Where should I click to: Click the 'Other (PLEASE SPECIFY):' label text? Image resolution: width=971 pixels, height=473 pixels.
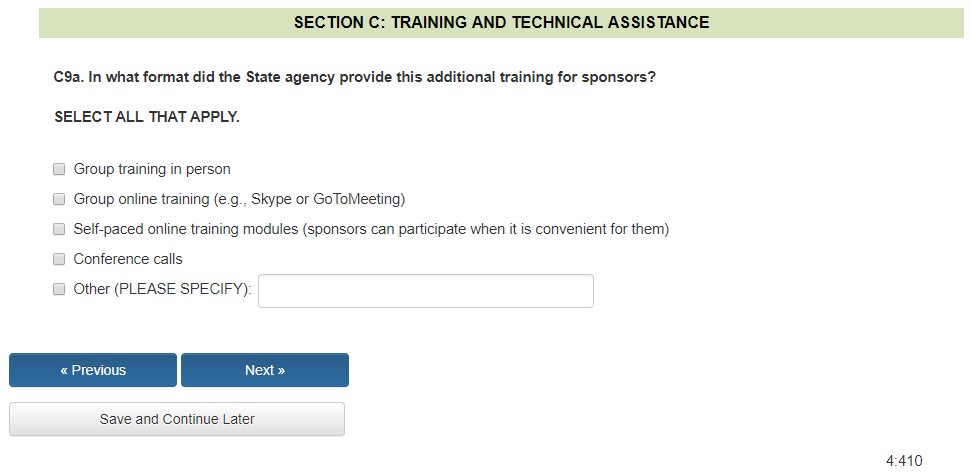[x=162, y=289]
